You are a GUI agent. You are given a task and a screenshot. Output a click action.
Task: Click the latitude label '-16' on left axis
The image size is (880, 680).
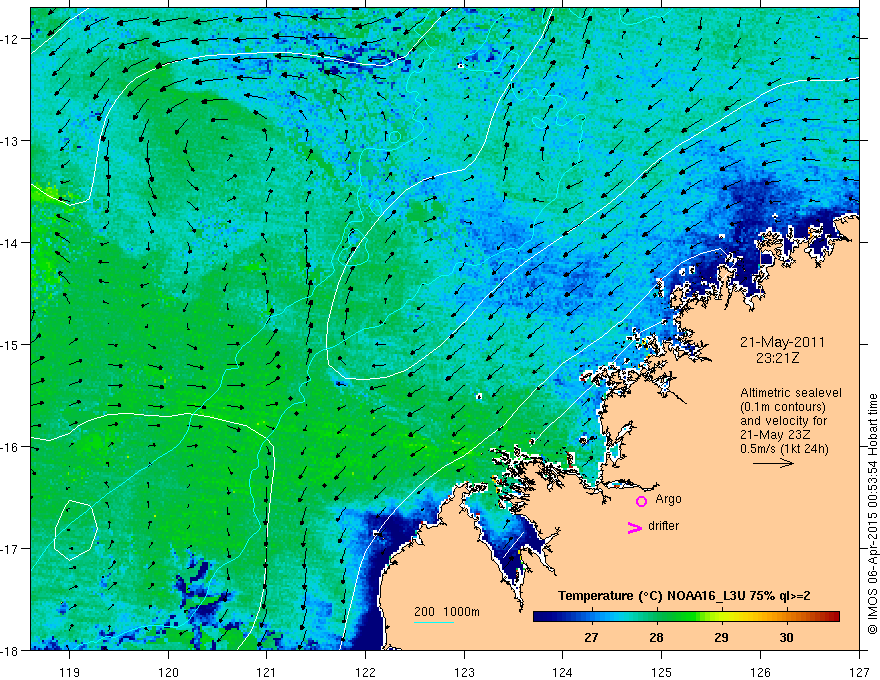[11, 447]
